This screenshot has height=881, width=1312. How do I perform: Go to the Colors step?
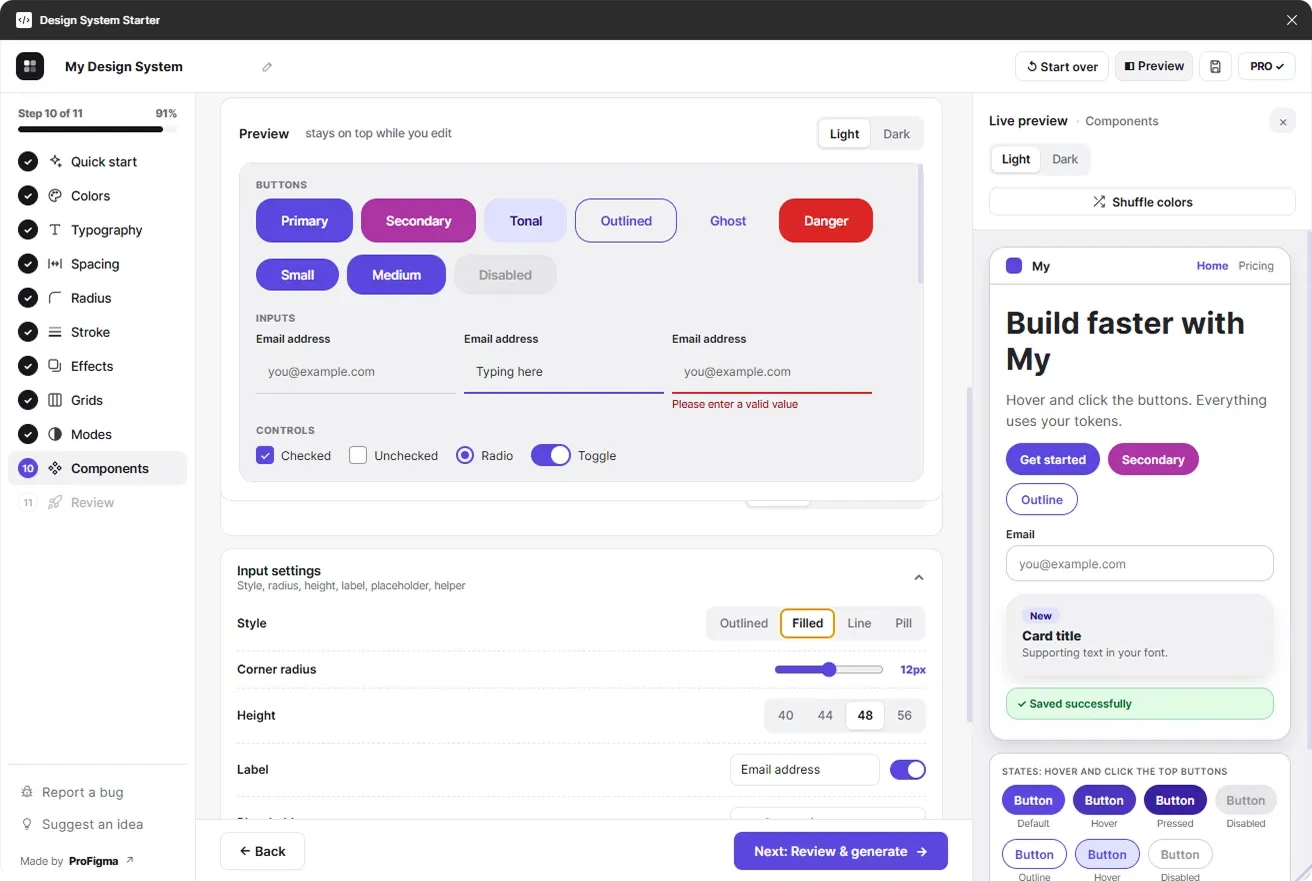pos(97,196)
